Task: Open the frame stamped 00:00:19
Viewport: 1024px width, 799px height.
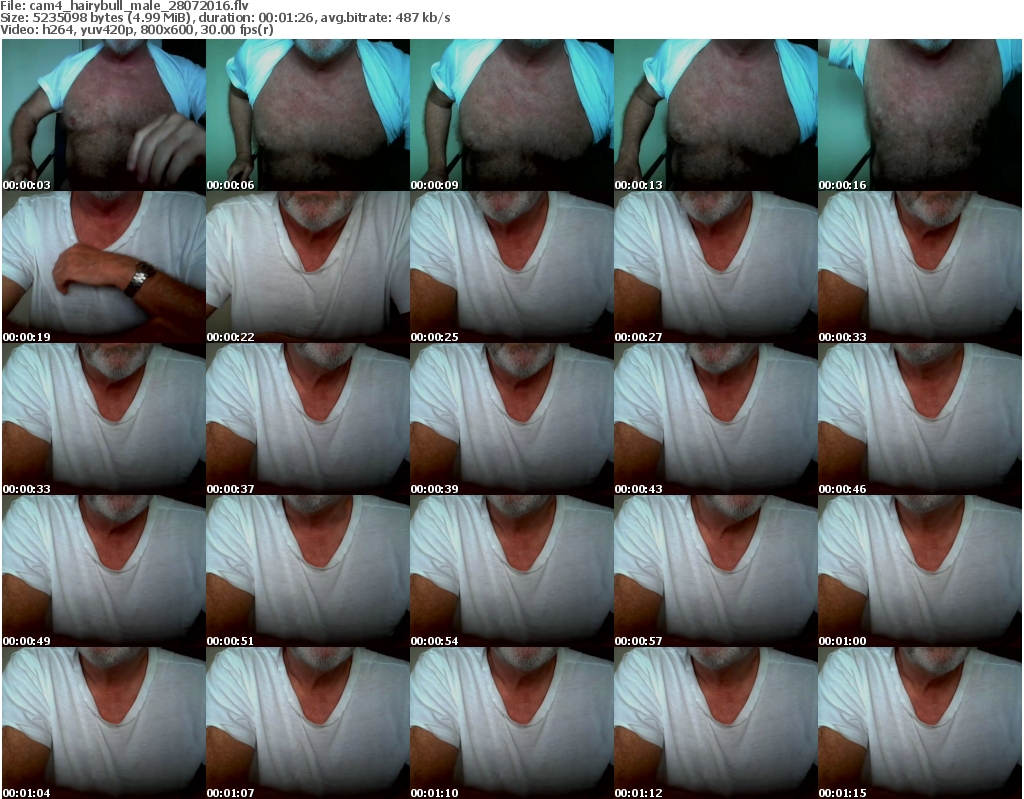Action: pyautogui.click(x=104, y=267)
